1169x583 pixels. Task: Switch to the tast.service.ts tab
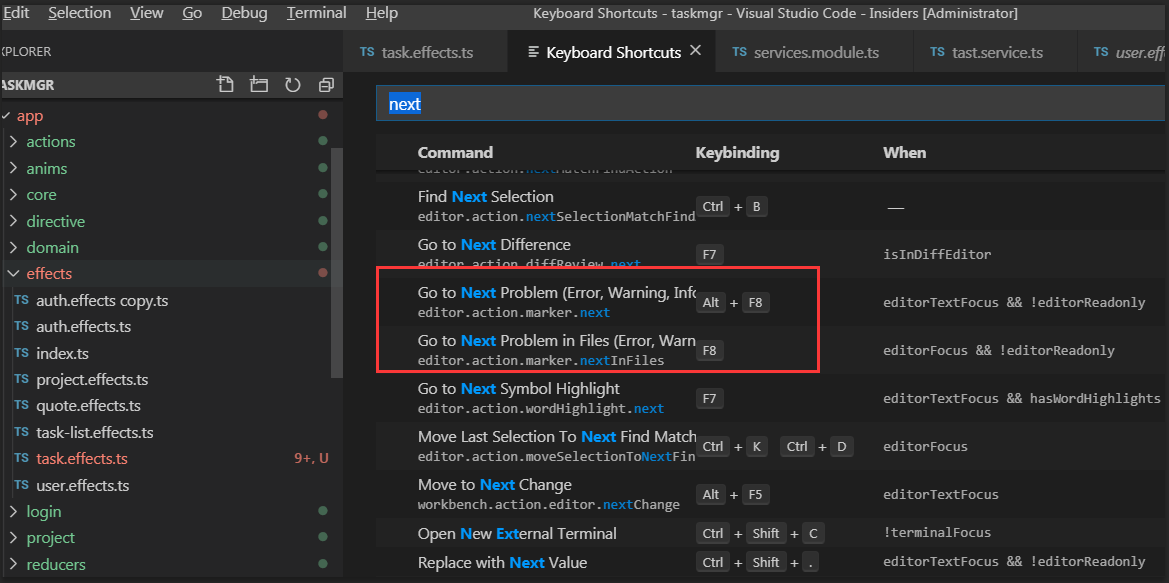click(x=995, y=52)
